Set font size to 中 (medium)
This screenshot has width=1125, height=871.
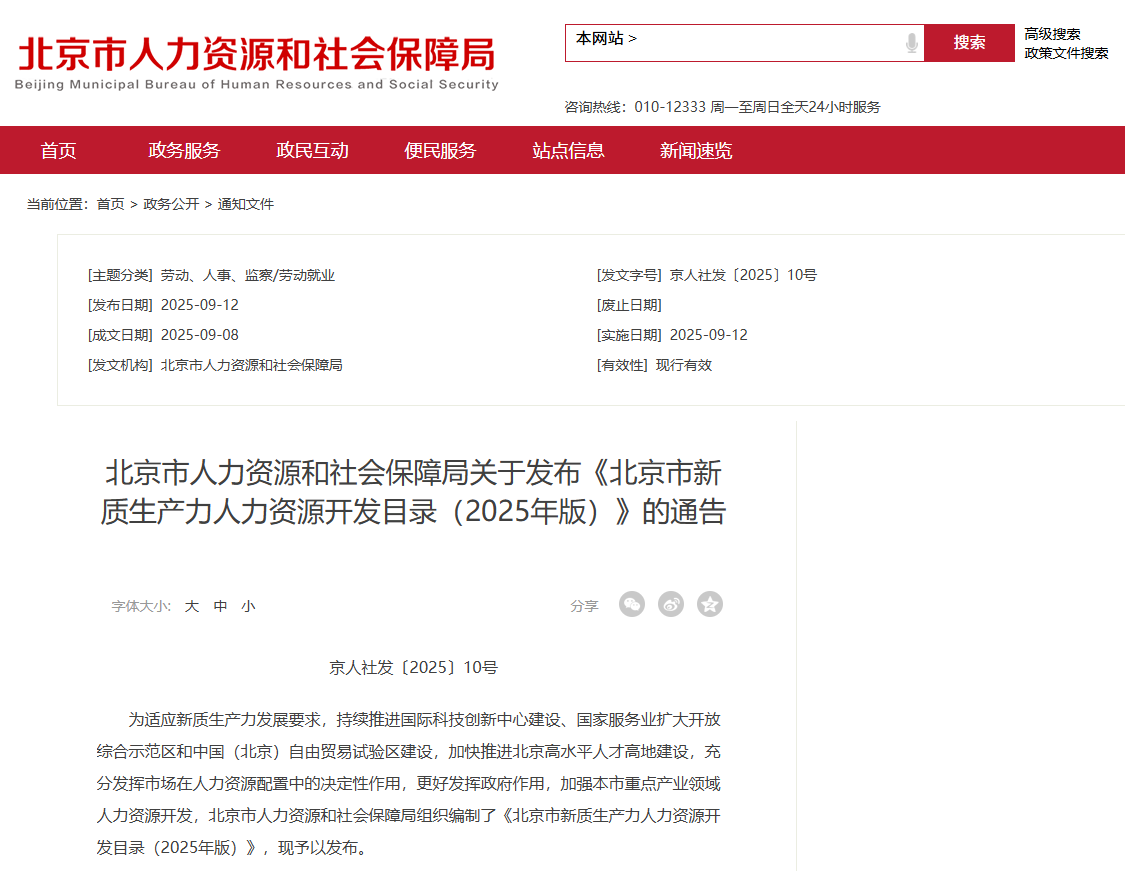coord(221,606)
